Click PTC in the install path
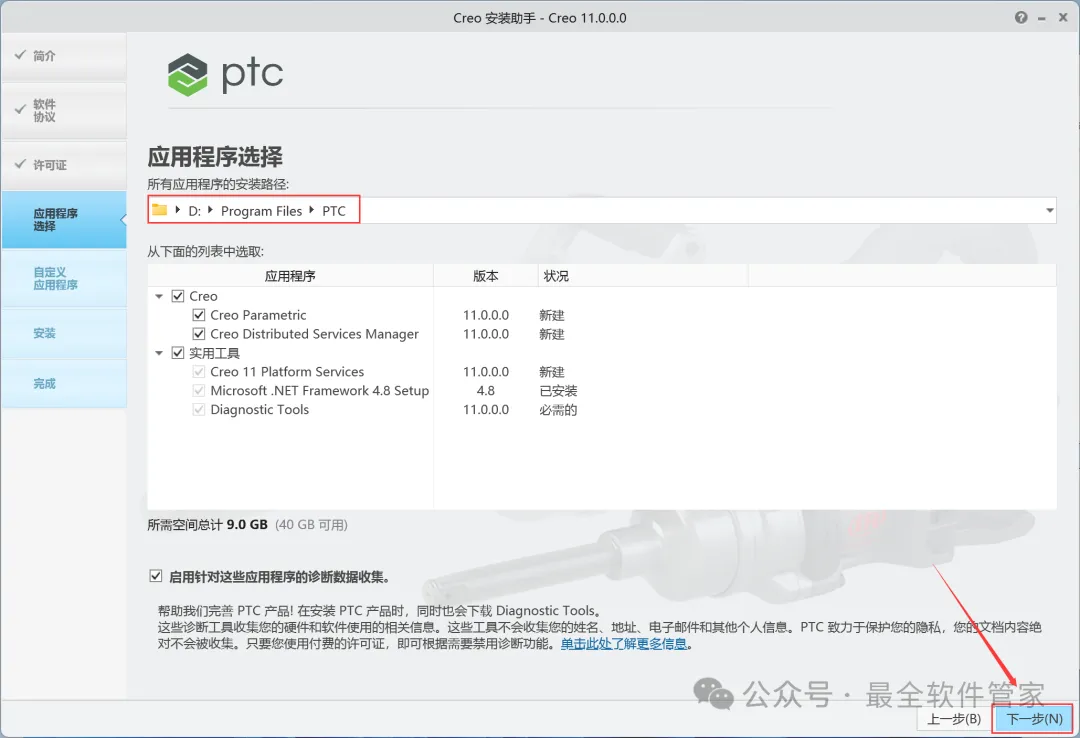Viewport: 1080px width, 738px height. (x=334, y=211)
